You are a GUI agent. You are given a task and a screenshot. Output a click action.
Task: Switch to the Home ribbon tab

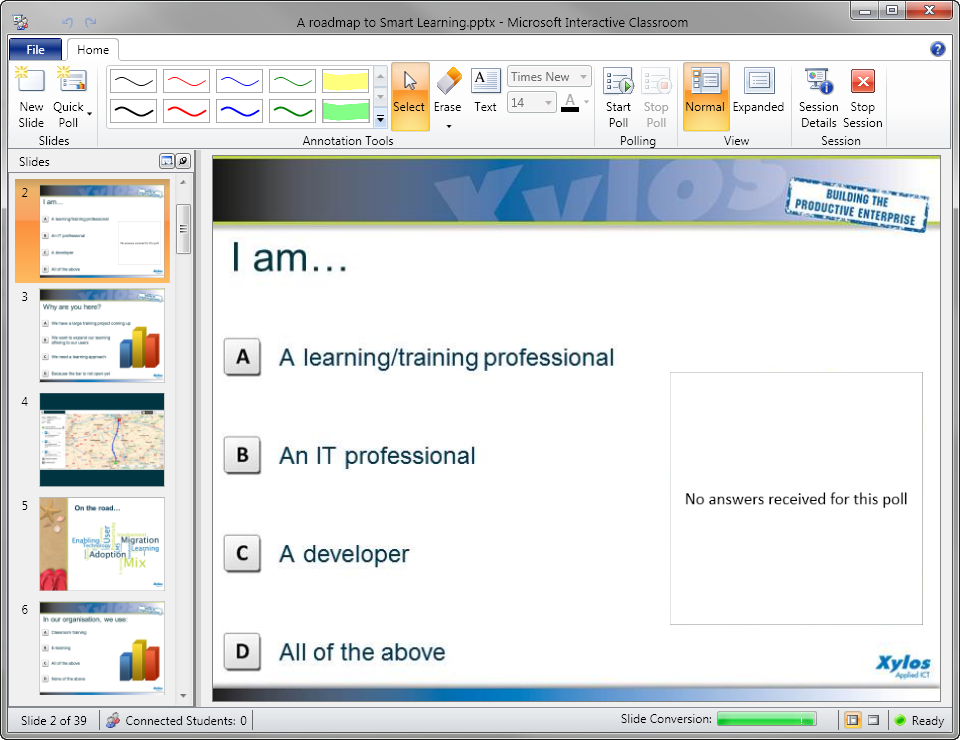(x=93, y=50)
